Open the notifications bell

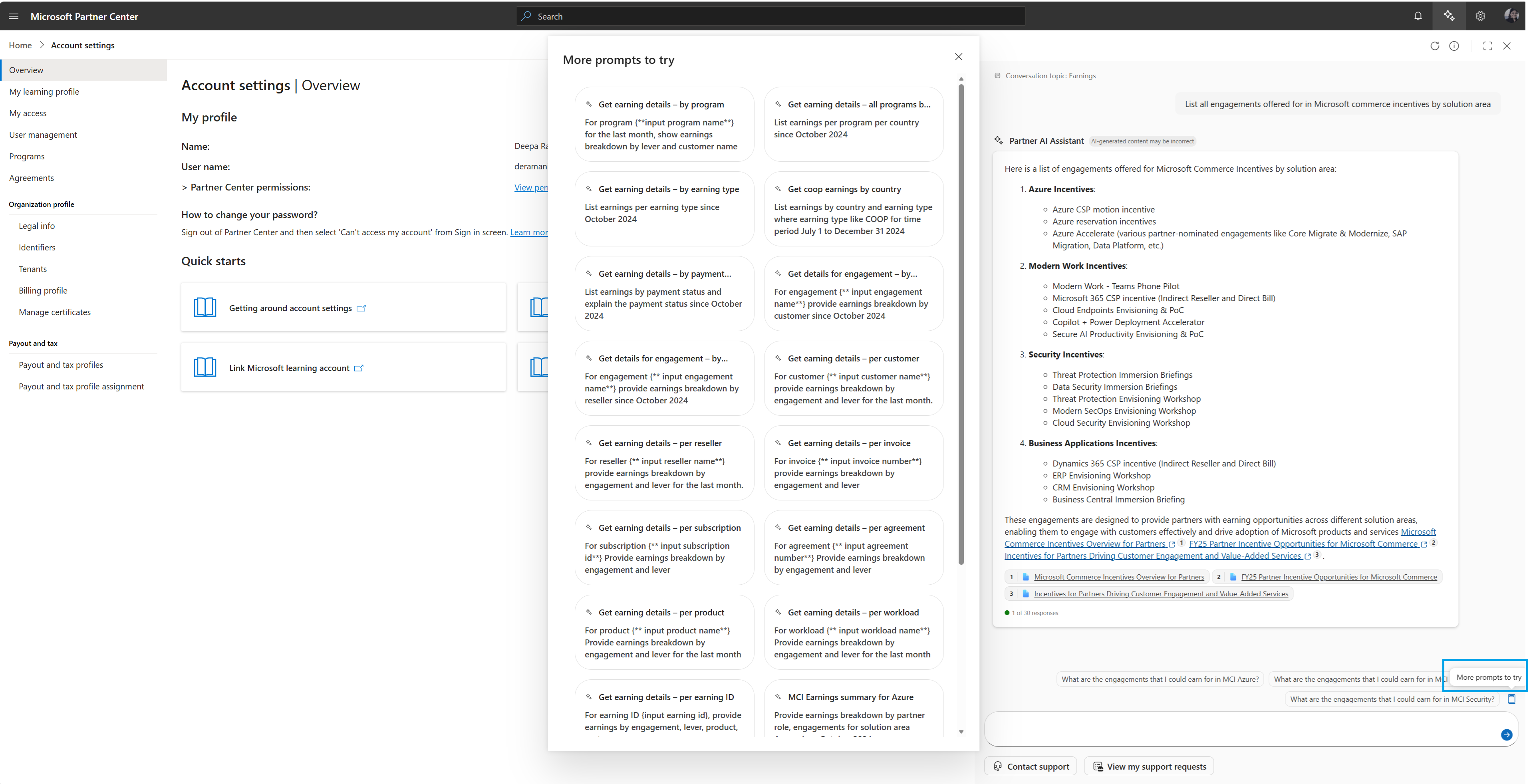click(1418, 16)
